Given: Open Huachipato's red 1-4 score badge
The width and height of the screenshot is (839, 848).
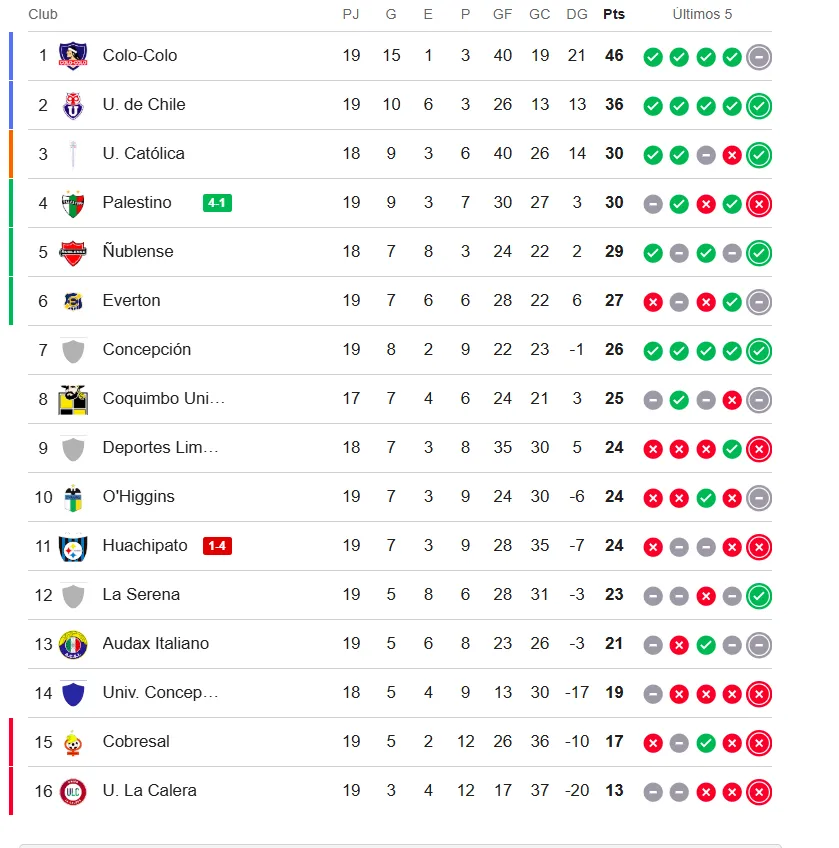Looking at the screenshot, I should [x=217, y=546].
